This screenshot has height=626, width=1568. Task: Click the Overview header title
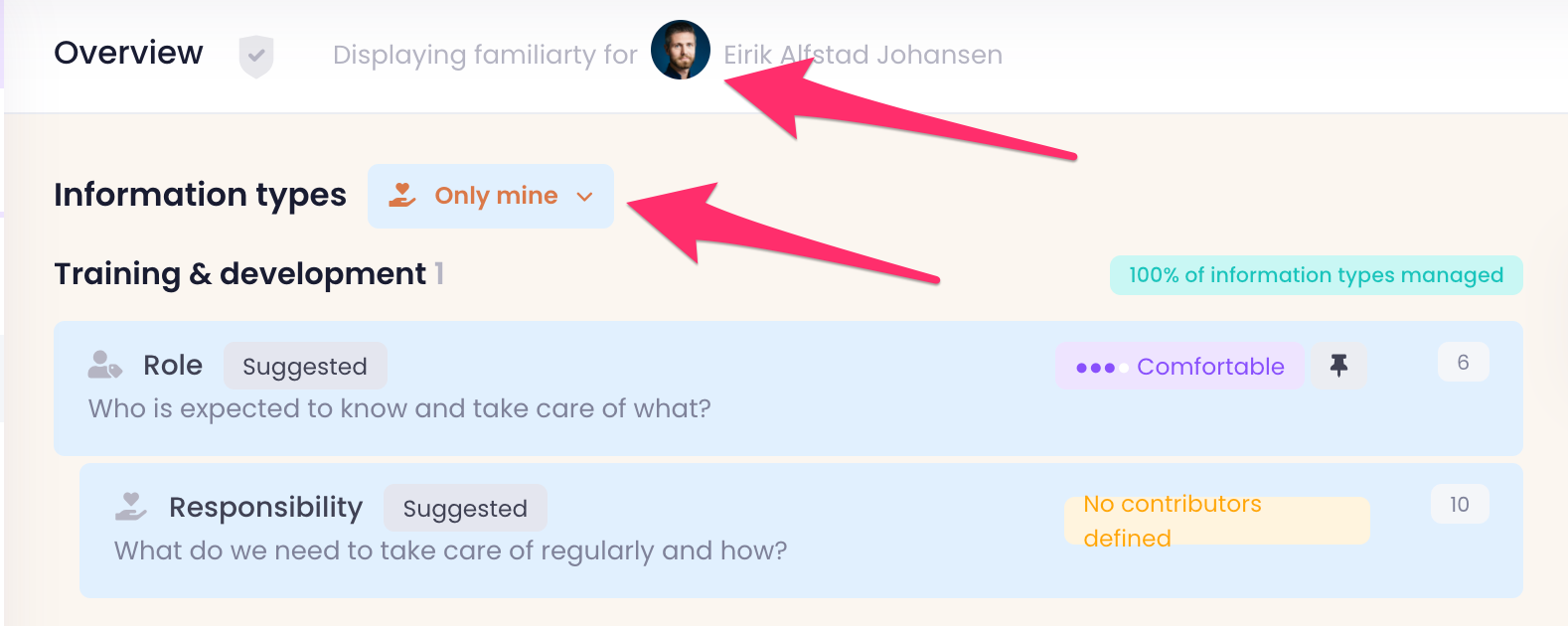point(128,53)
